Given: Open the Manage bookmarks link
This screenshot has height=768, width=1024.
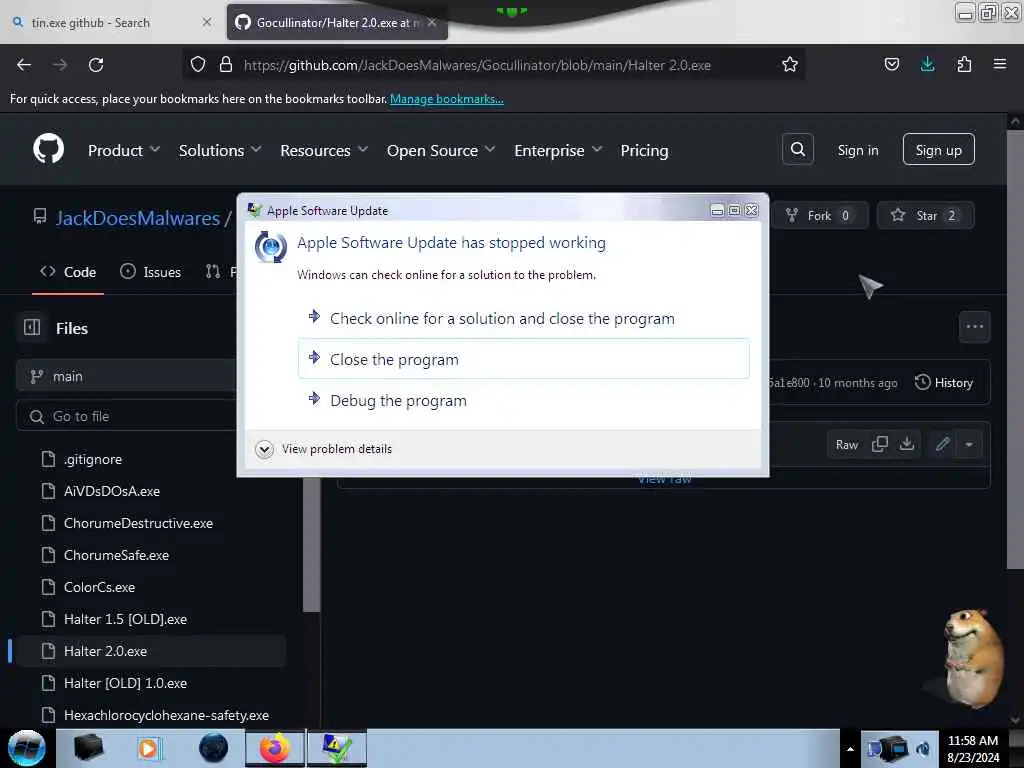Looking at the screenshot, I should click(447, 99).
